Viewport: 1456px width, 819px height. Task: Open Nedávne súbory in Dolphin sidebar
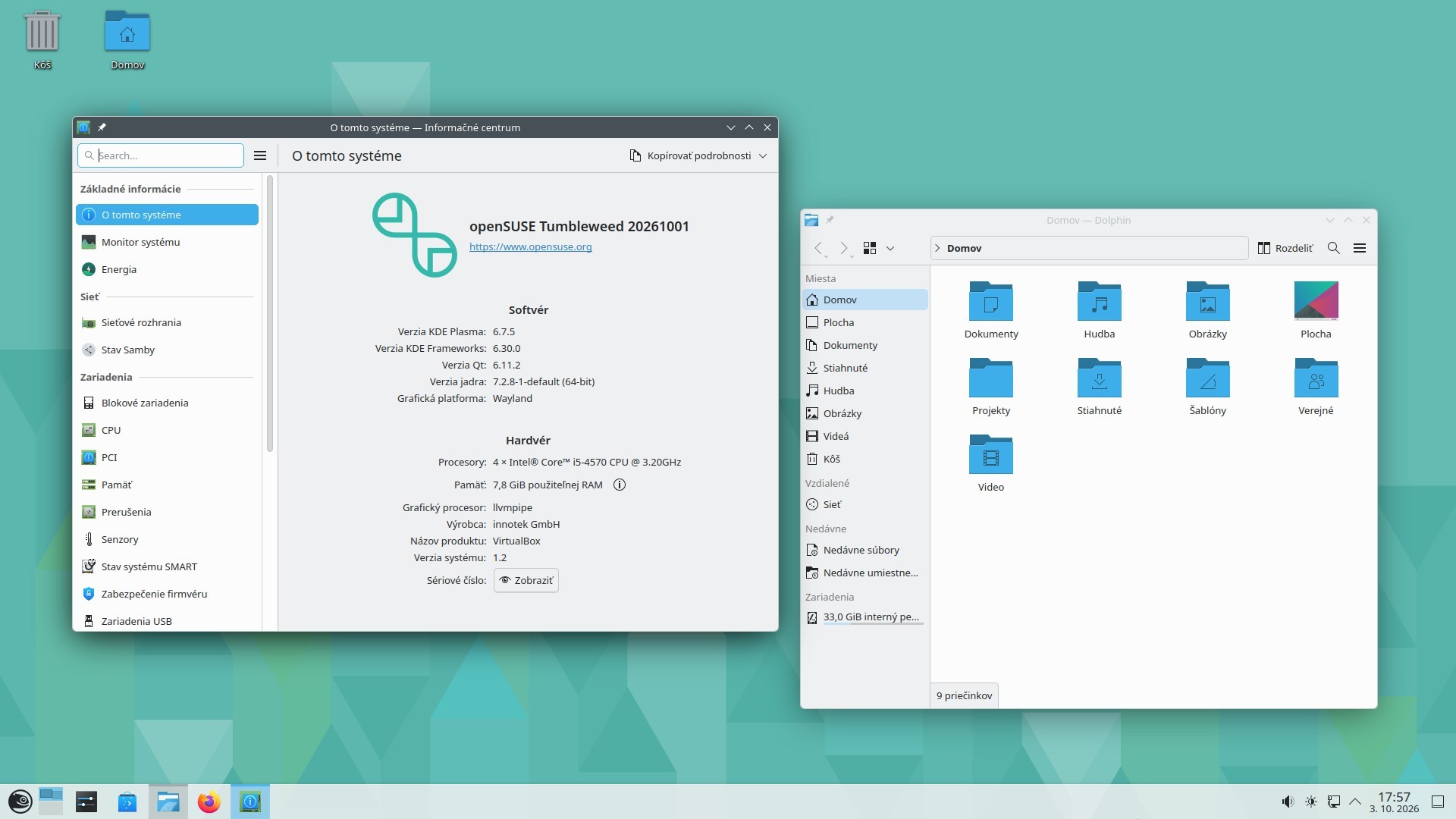coord(865,550)
